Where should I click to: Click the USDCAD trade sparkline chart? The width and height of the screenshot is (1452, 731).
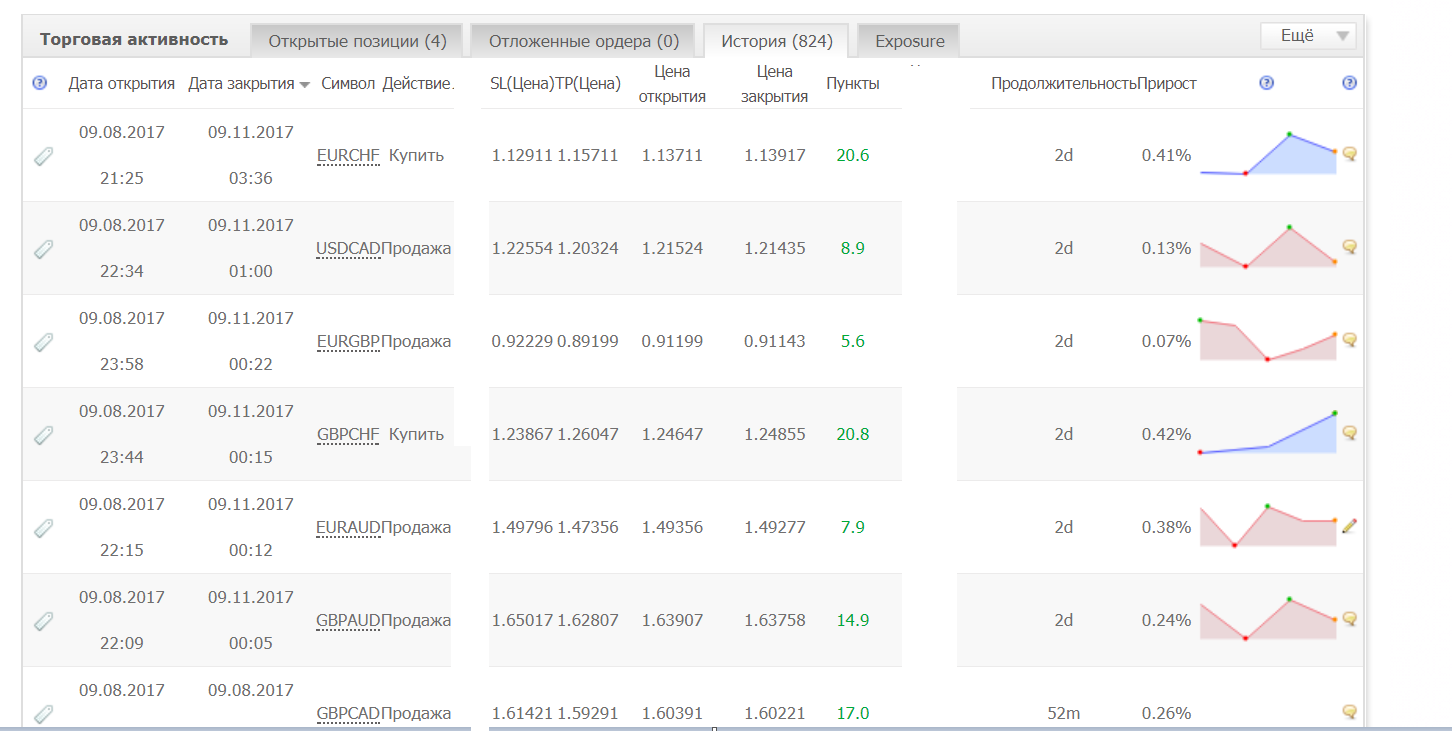tap(1268, 247)
